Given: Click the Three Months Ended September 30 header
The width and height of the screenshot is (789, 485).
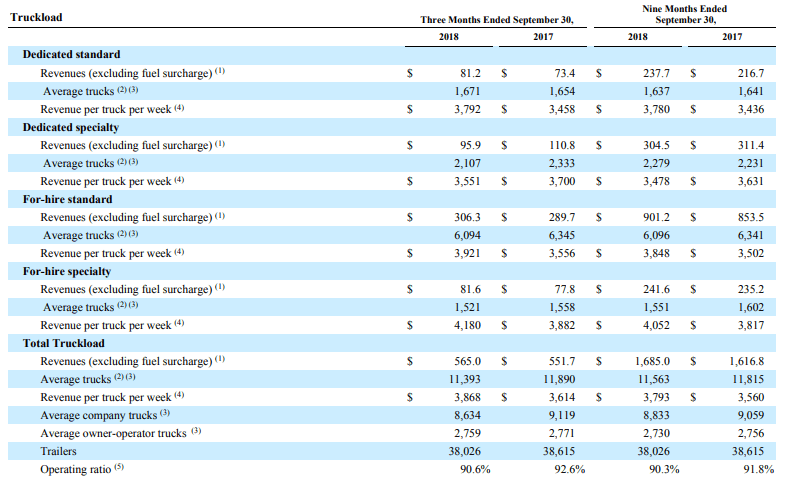Looking at the screenshot, I should click(x=497, y=20).
